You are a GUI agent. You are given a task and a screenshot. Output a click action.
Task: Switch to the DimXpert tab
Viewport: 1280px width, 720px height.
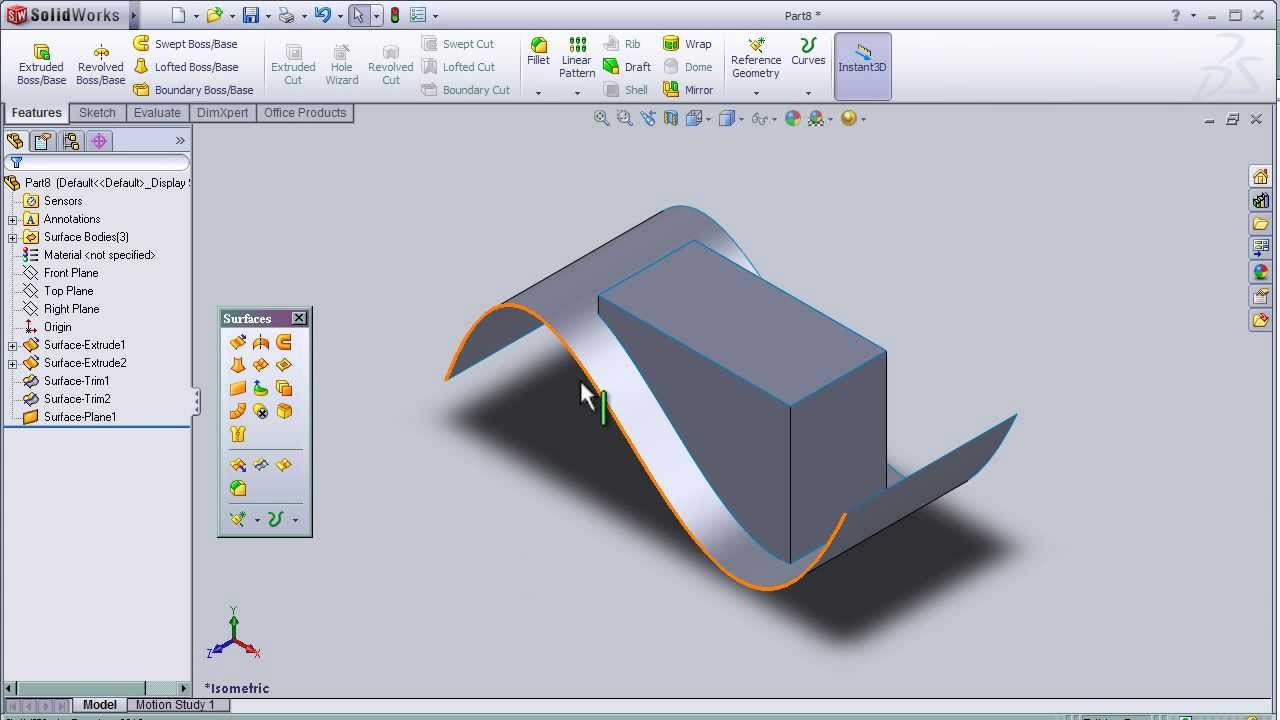click(222, 113)
